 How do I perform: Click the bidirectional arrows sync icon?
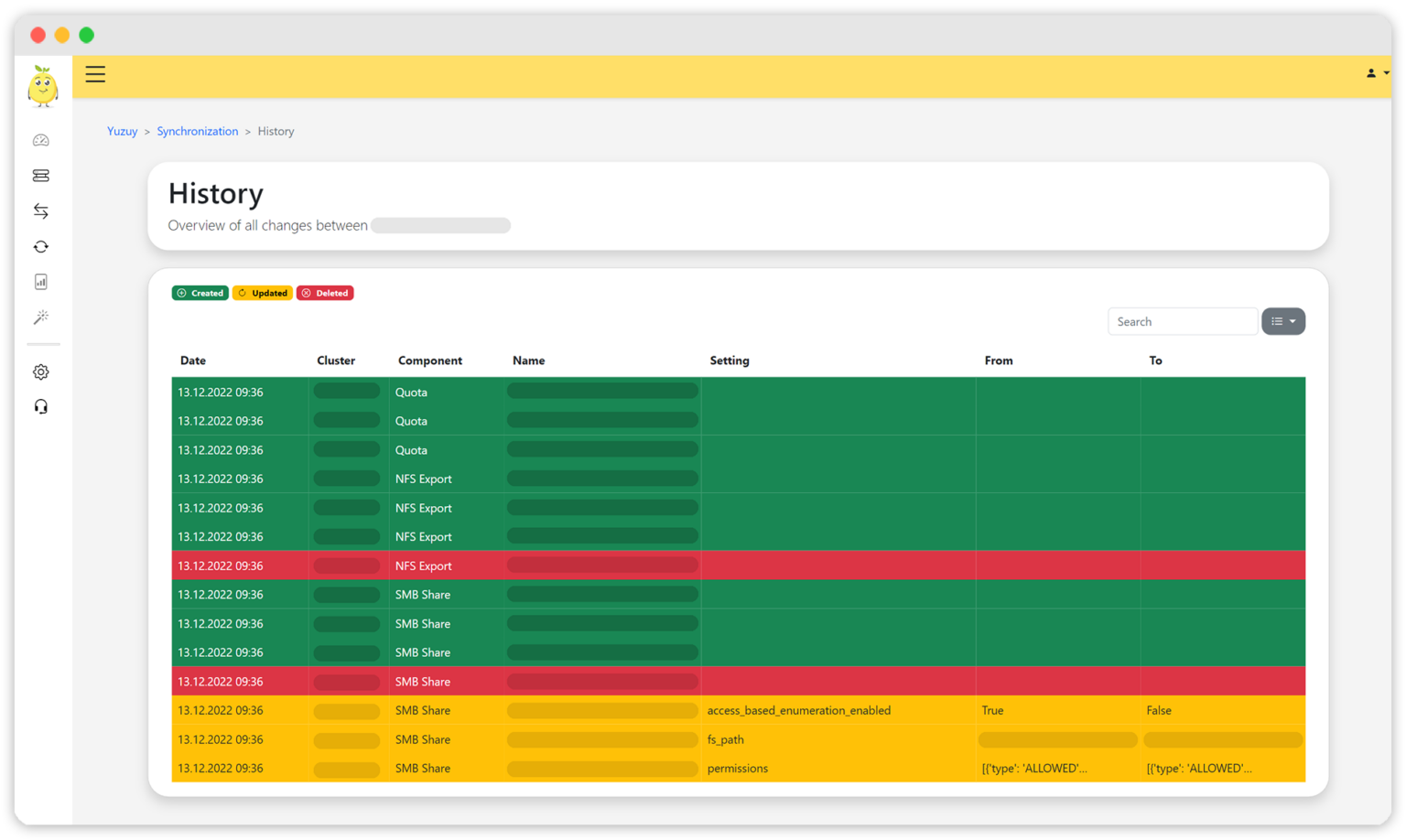pos(40,210)
